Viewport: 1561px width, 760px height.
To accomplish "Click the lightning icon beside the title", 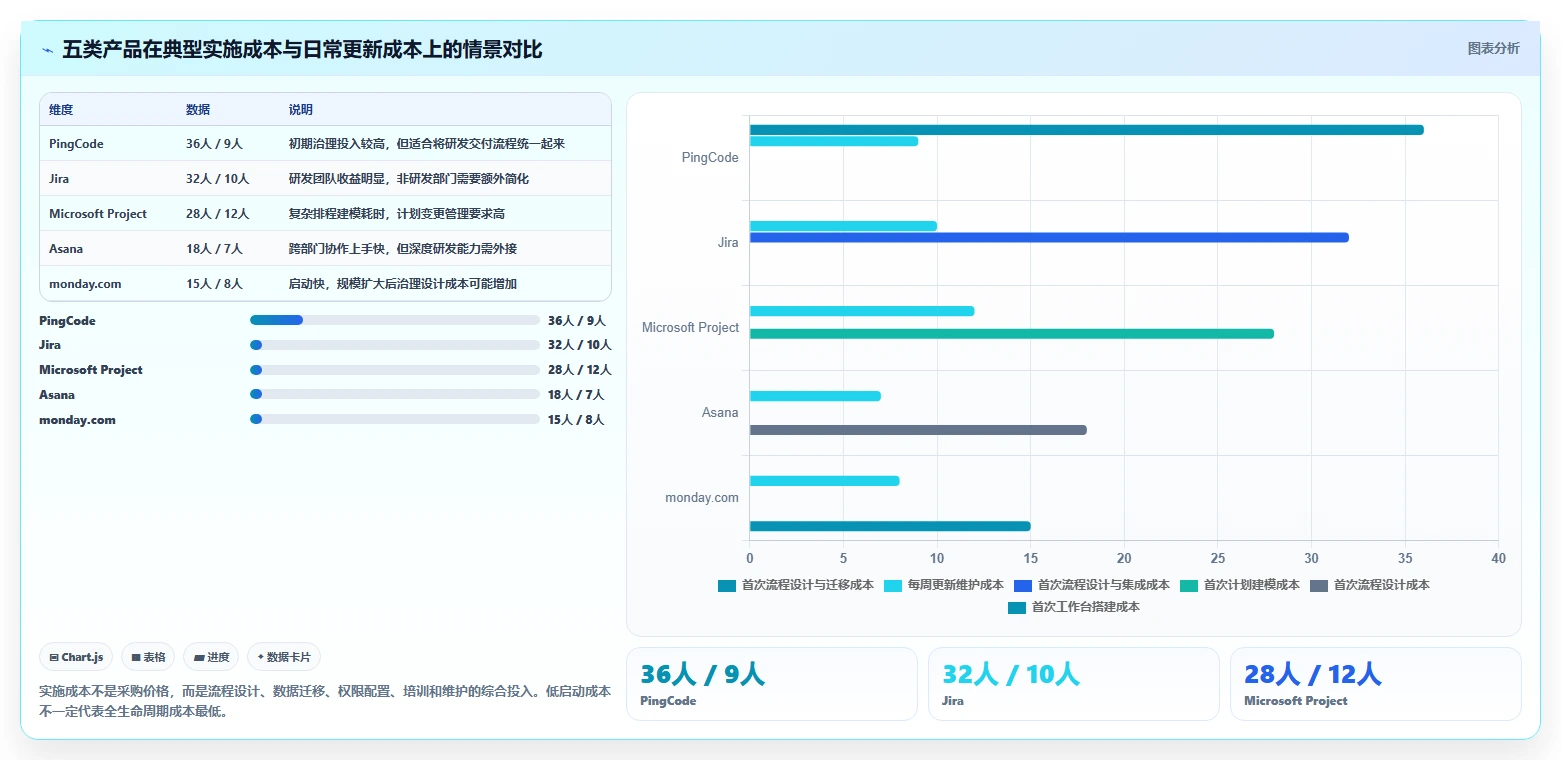I will point(47,50).
